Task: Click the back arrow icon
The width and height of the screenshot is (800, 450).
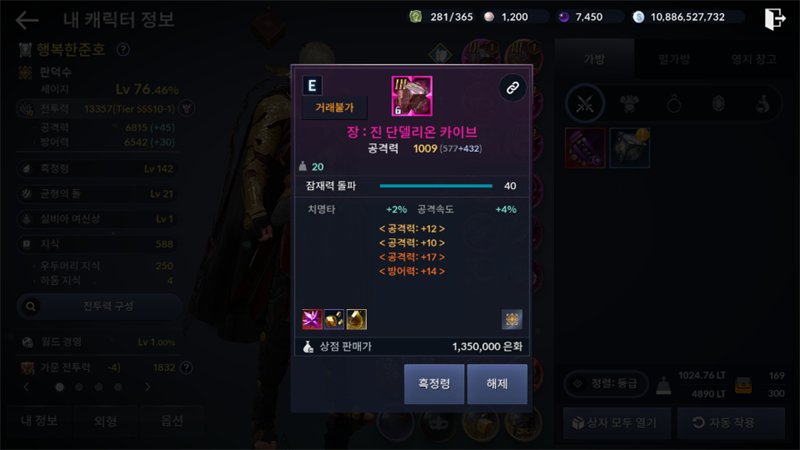Action: (x=27, y=20)
